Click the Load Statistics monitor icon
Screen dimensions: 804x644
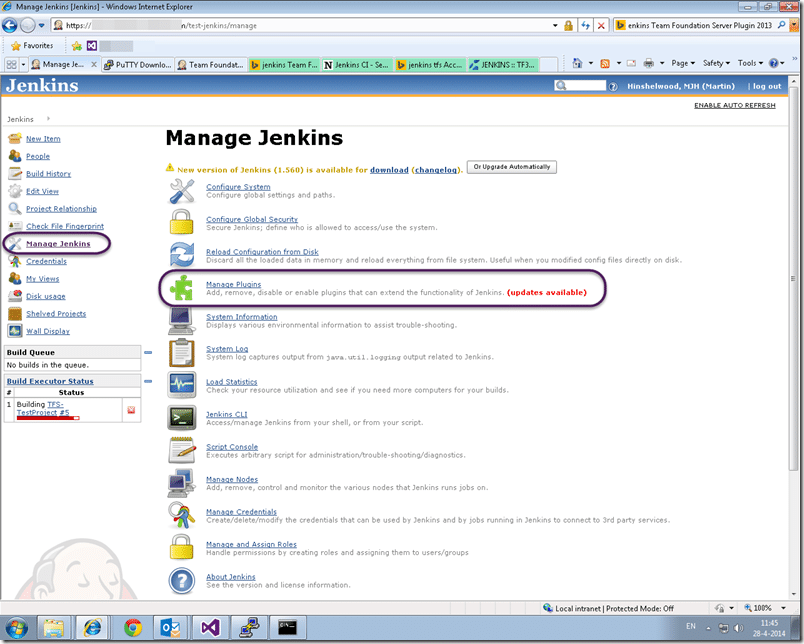point(182,385)
